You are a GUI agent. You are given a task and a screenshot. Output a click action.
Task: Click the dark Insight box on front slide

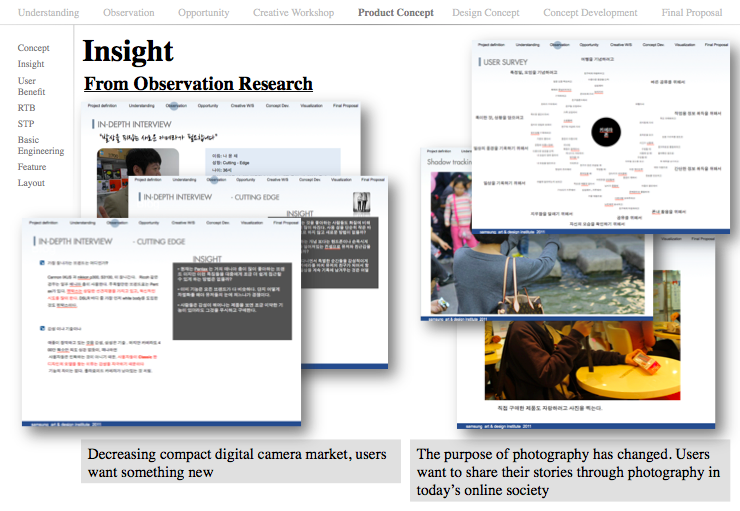(x=232, y=301)
